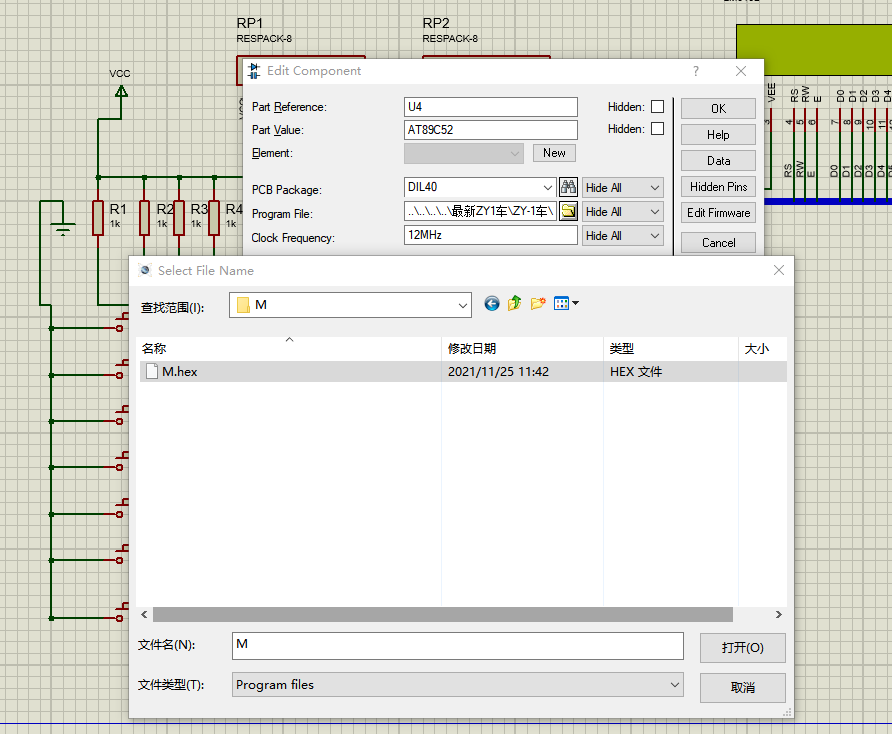Close the Select File Name dialog
Image resolution: width=892 pixels, height=734 pixels.
coord(779,270)
